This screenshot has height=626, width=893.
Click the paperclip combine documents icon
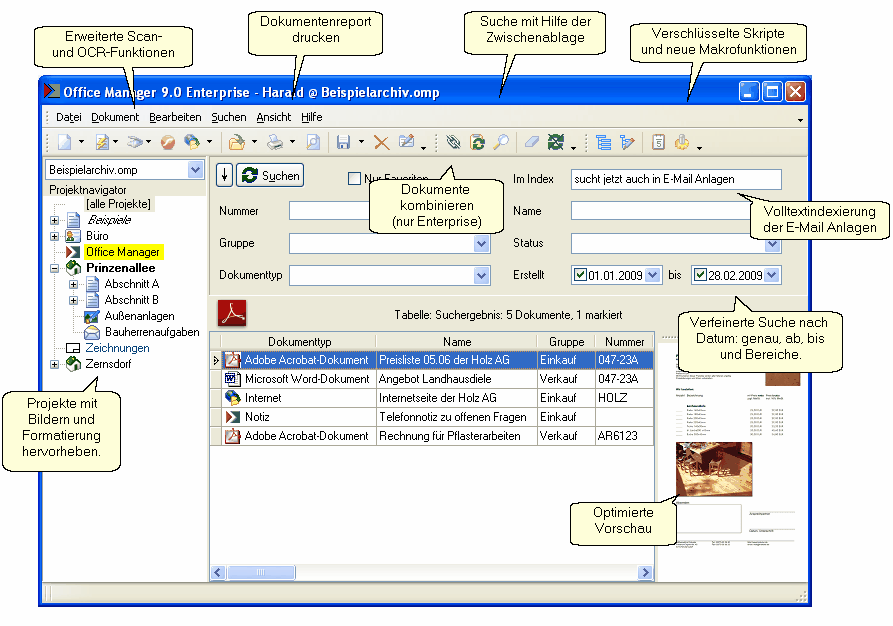[455, 143]
